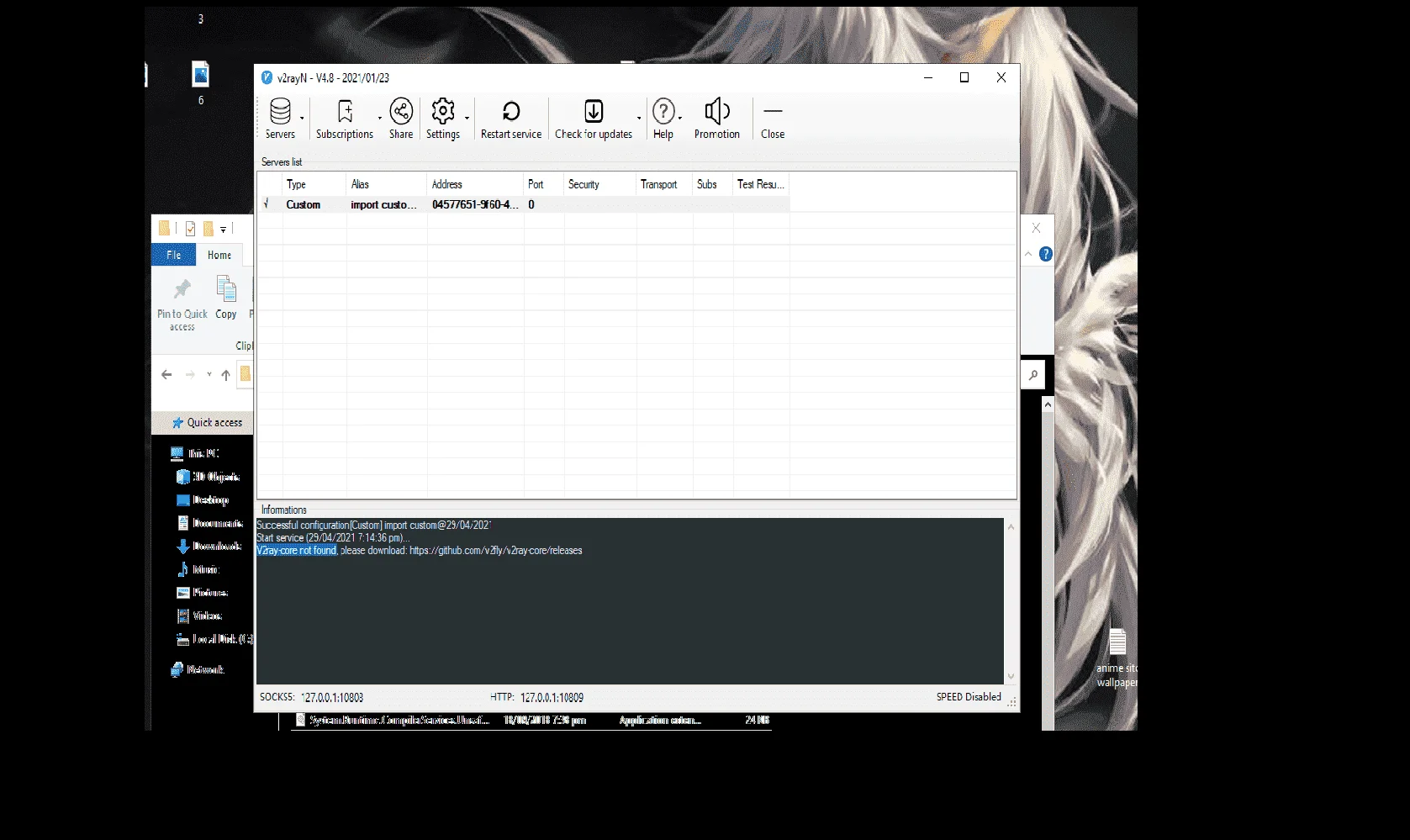
Task: Open Music folder in Explorer sidebar
Action: pyautogui.click(x=198, y=569)
